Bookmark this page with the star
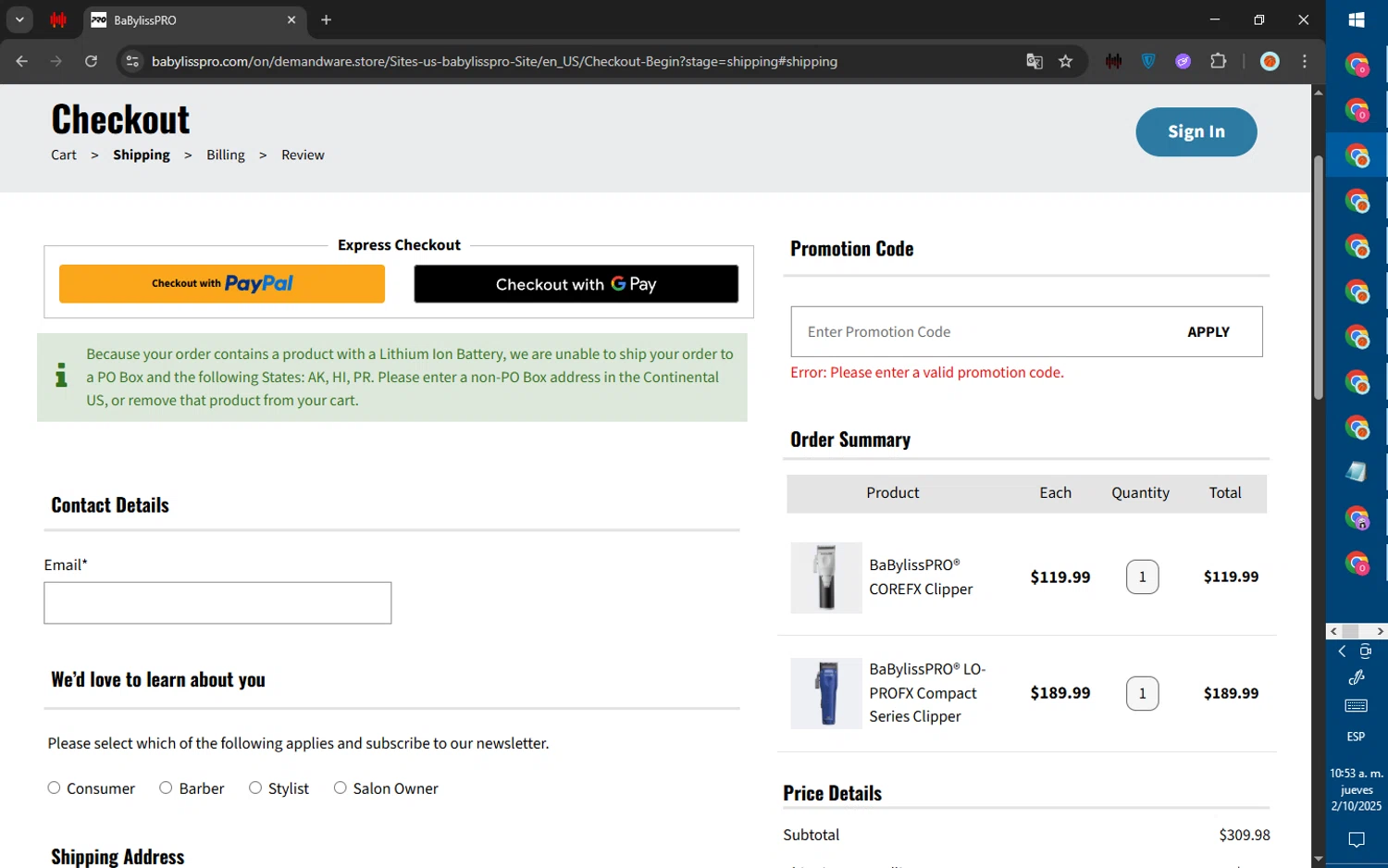1388x868 pixels. [1066, 61]
